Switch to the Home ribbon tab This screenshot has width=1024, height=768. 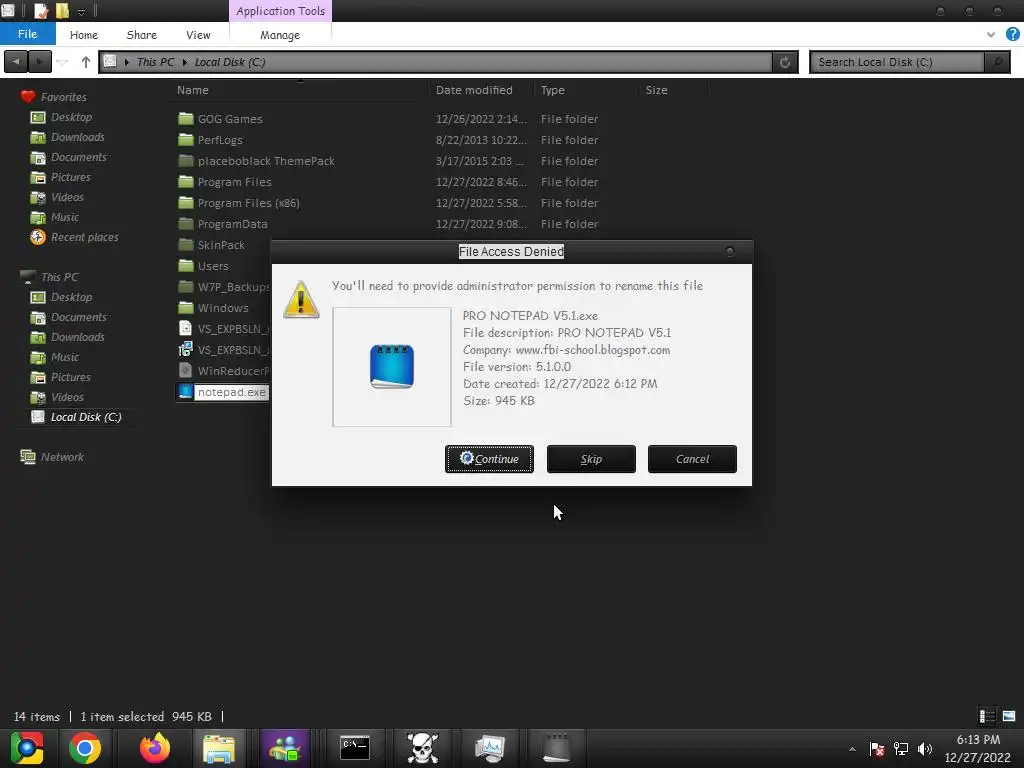tap(84, 35)
